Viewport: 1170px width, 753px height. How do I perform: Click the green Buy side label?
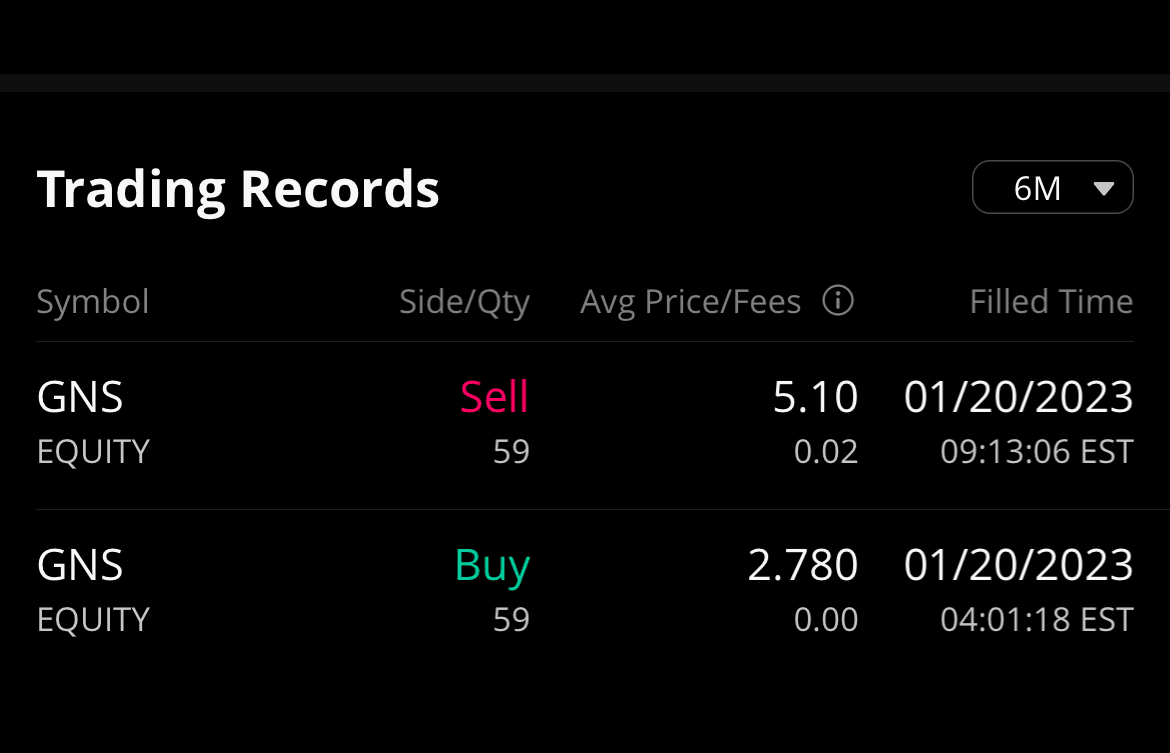[492, 566]
